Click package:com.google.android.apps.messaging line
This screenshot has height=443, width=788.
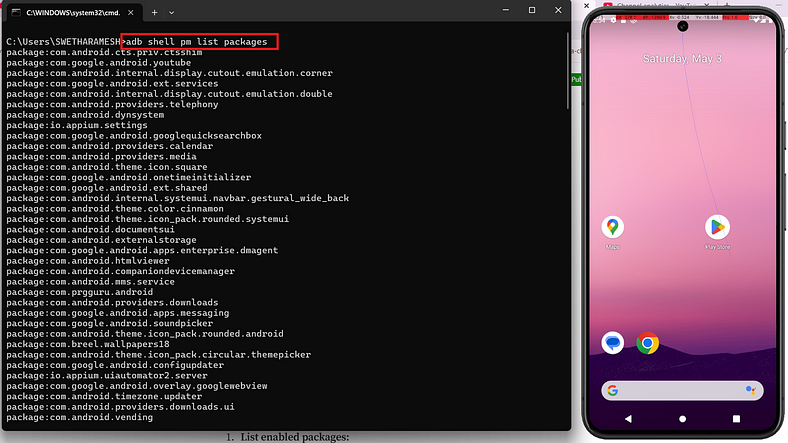118,313
